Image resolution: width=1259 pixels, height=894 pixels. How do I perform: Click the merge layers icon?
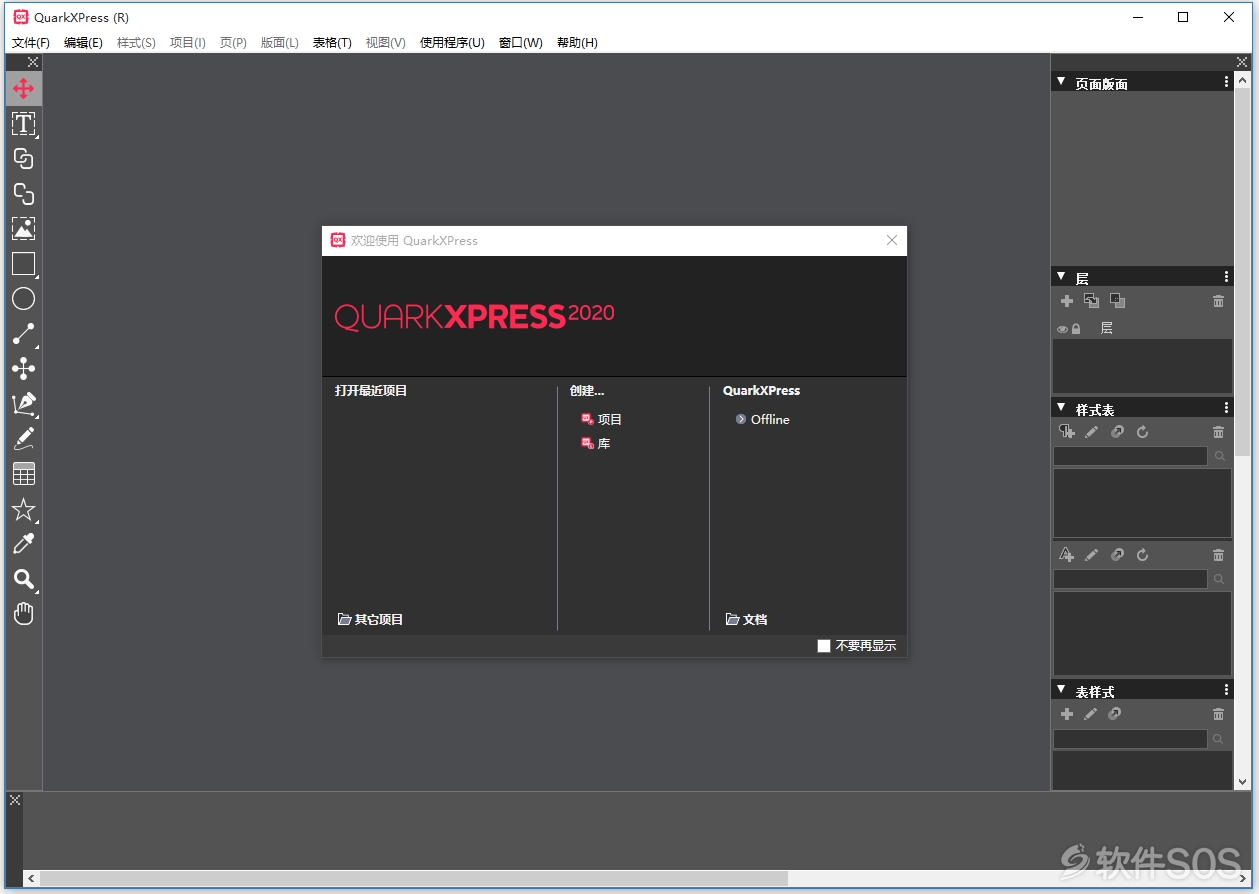point(1117,301)
